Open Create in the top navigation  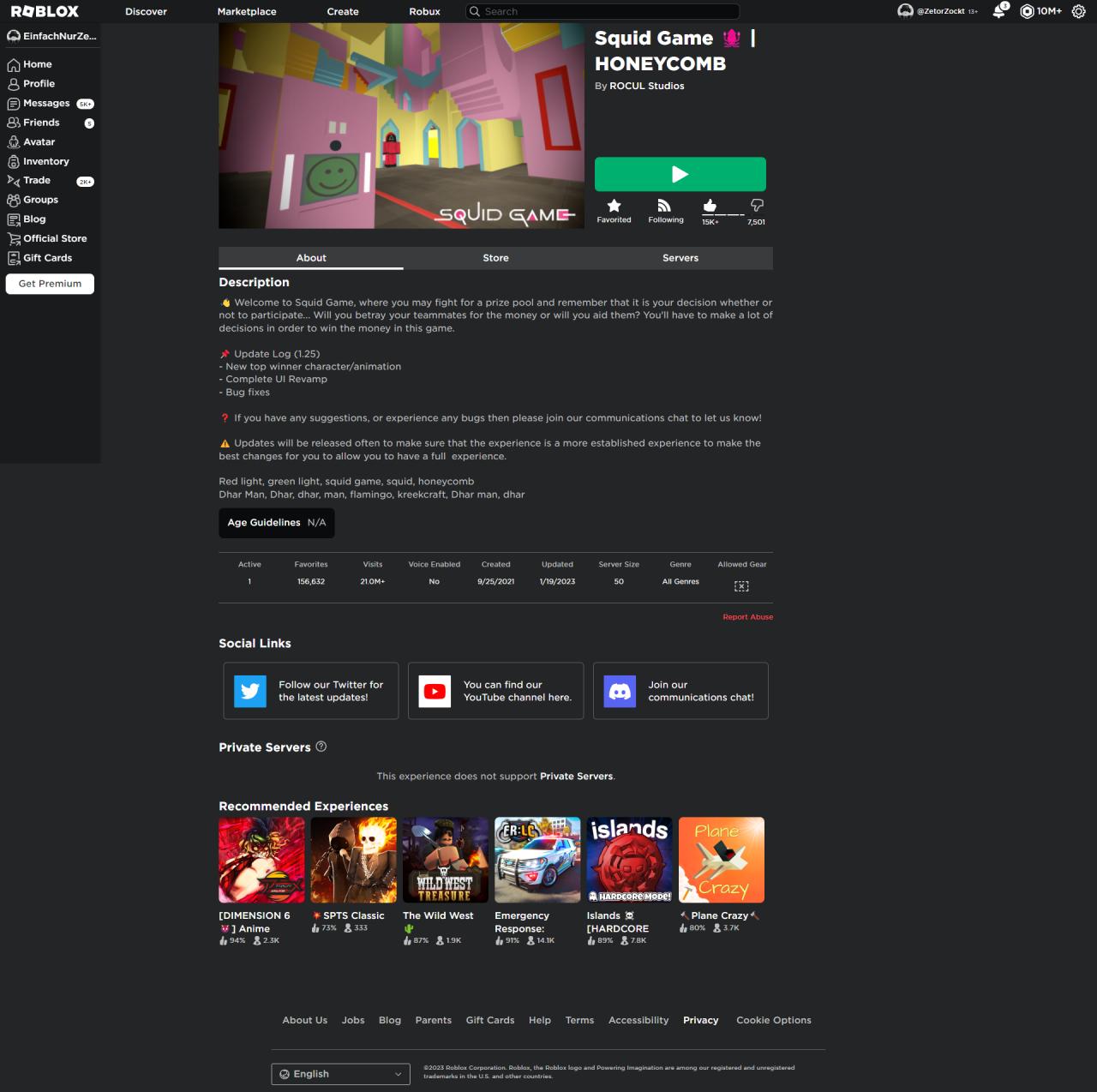click(x=343, y=11)
